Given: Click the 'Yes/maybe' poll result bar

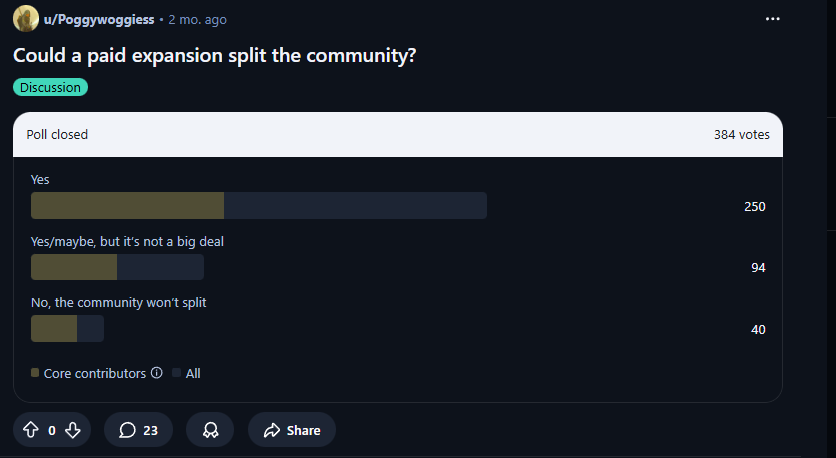Looking at the screenshot, I should click(117, 267).
